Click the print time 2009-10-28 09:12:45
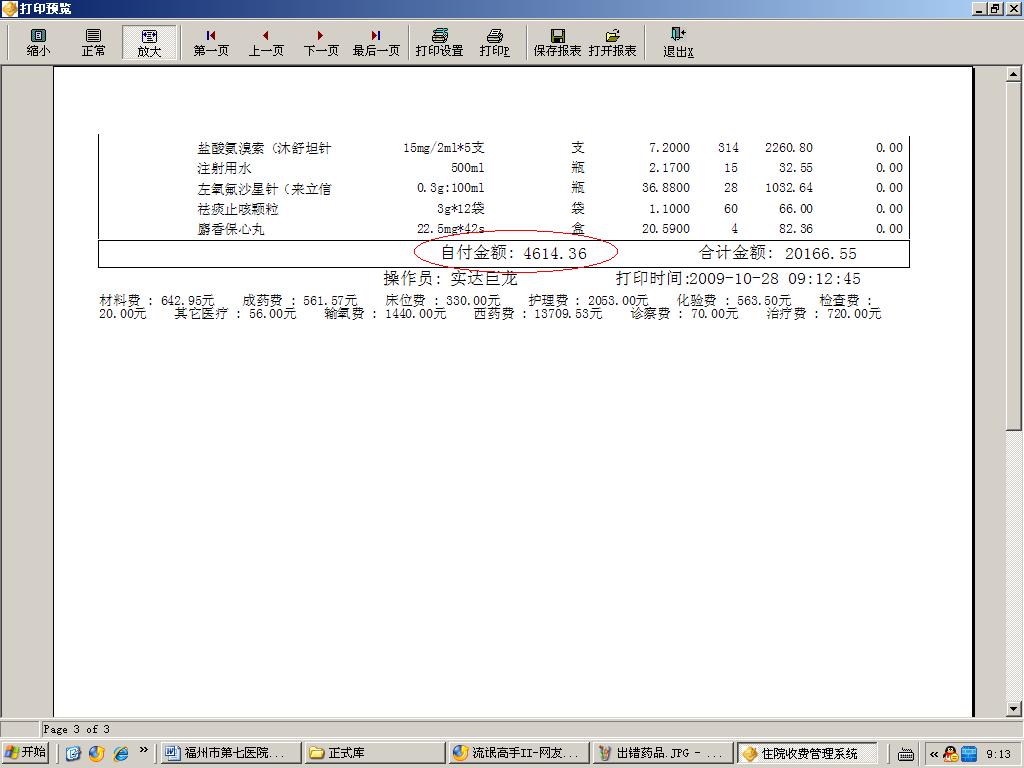The image size is (1024, 768). [x=775, y=279]
